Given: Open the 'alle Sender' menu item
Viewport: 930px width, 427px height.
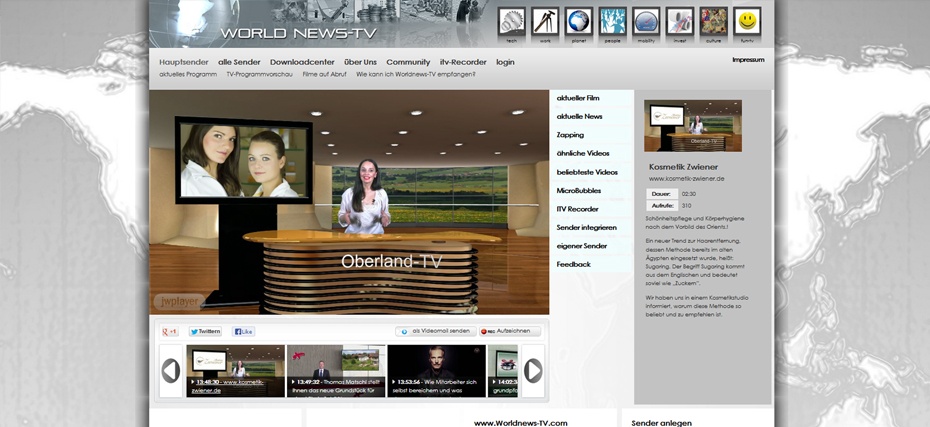Looking at the screenshot, I should pyautogui.click(x=239, y=62).
